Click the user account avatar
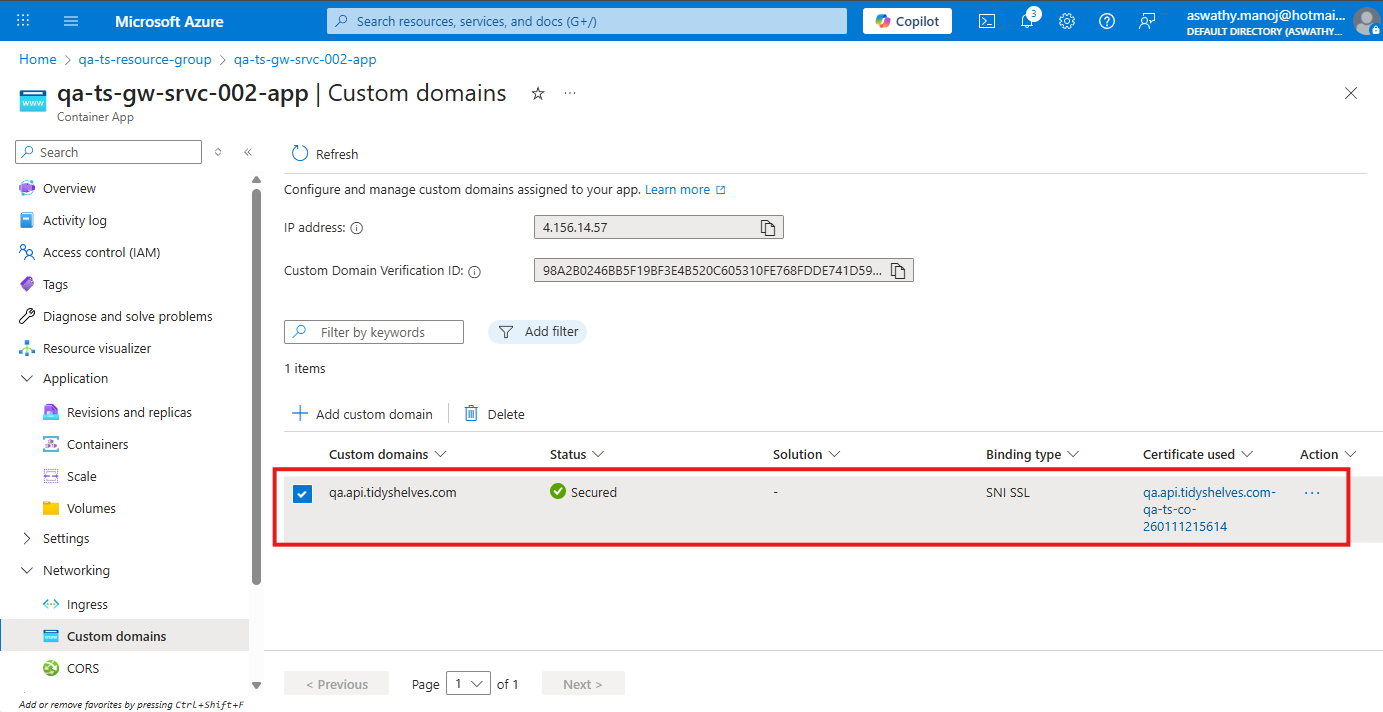Image resolution: width=1383 pixels, height=712 pixels. click(x=1365, y=21)
